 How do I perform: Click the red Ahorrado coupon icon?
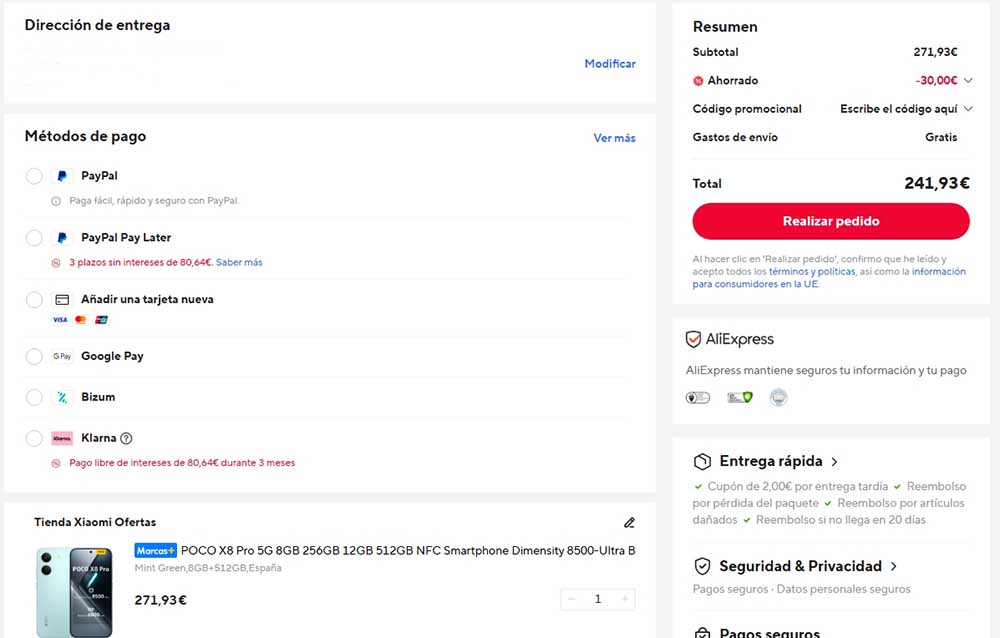click(698, 81)
